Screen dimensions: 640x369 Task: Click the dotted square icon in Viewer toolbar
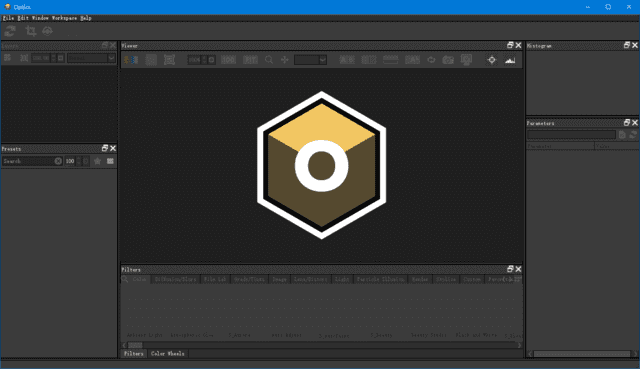click(x=151, y=60)
